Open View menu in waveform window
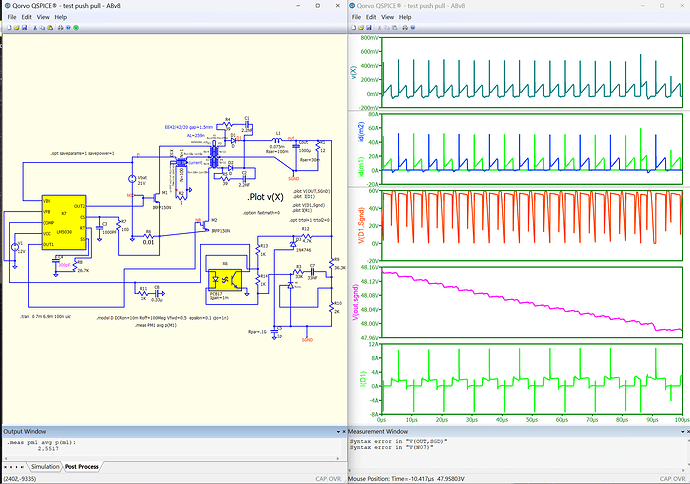This screenshot has height=484, width=690. pyautogui.click(x=387, y=17)
